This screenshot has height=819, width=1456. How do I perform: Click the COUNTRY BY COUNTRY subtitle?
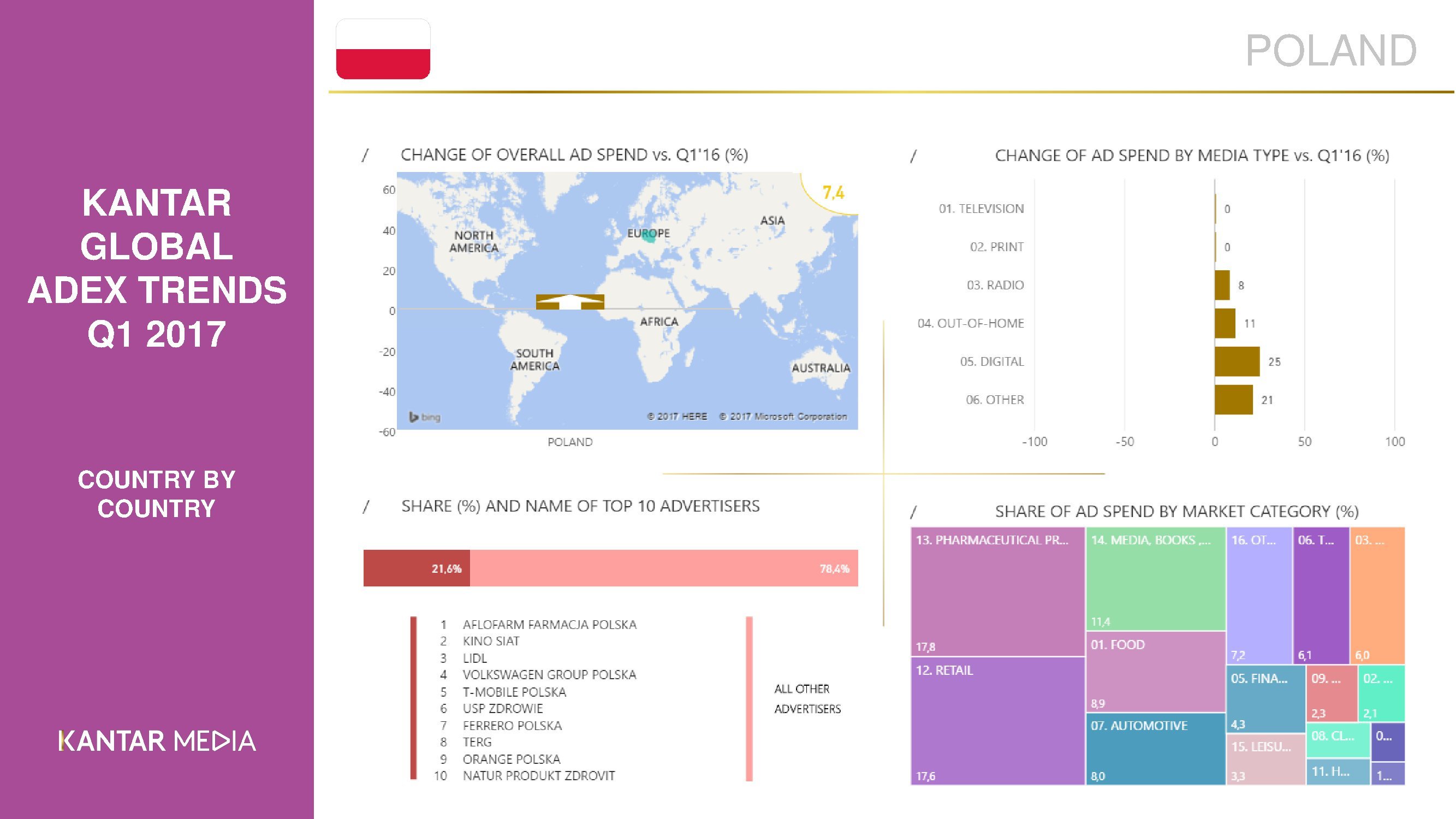tap(157, 494)
